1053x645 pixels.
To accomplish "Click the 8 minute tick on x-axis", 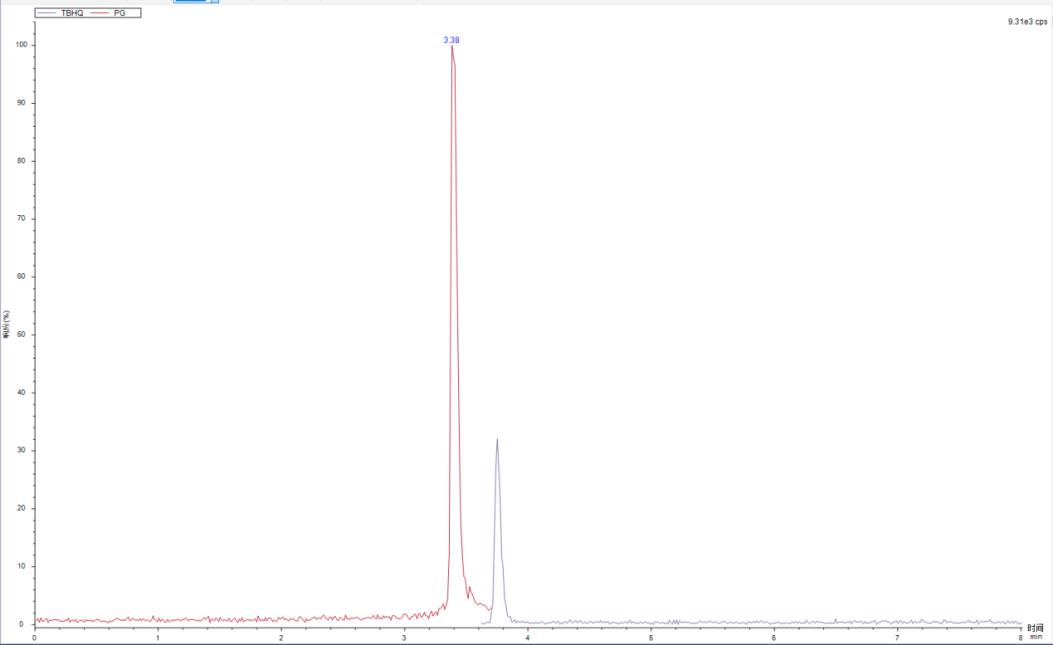I will point(1020,637).
